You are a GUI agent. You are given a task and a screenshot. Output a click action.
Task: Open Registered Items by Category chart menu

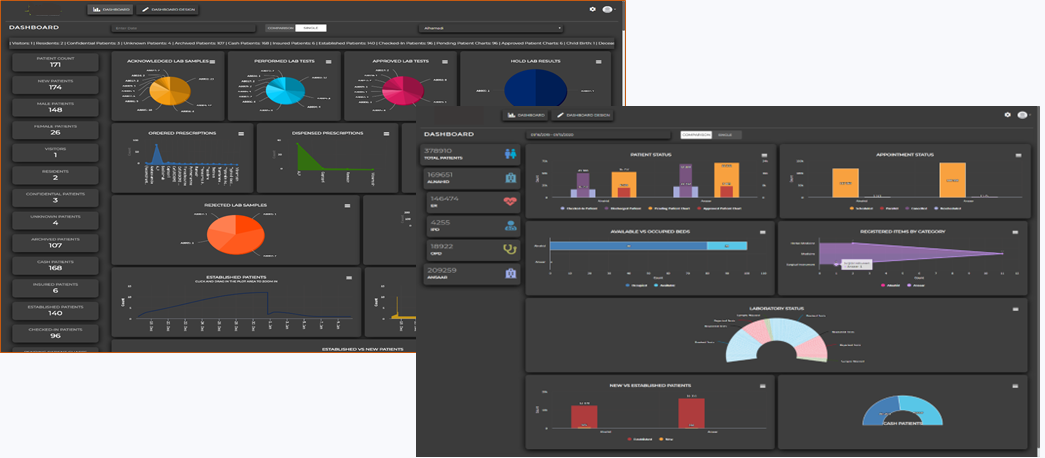click(1015, 232)
